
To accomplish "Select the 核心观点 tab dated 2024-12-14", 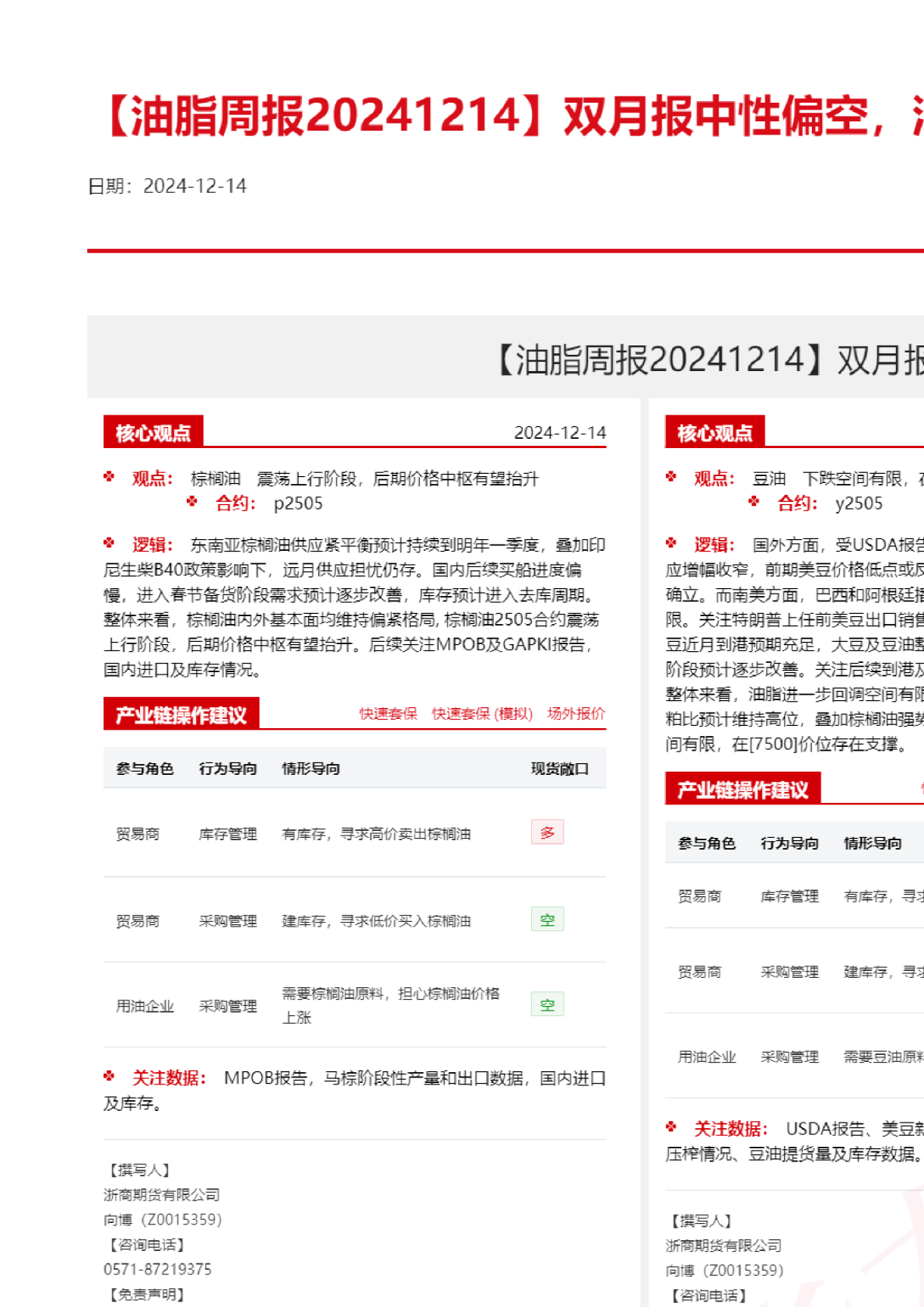I will coord(153,433).
